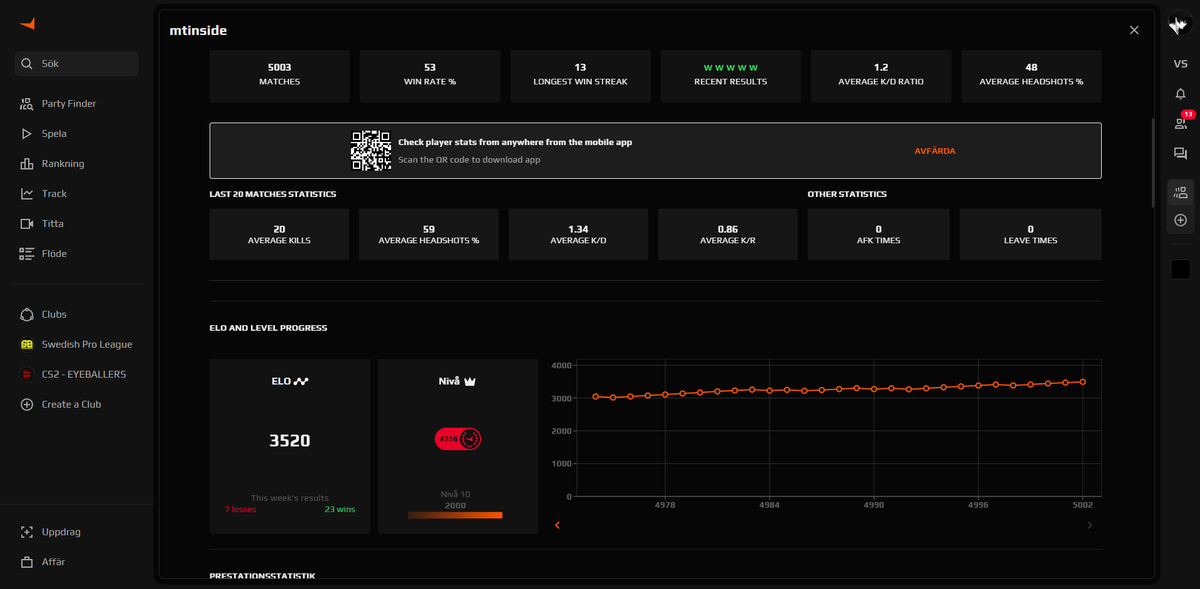Open the notifications bell
Image resolution: width=1200 pixels, height=589 pixels.
click(x=1180, y=94)
